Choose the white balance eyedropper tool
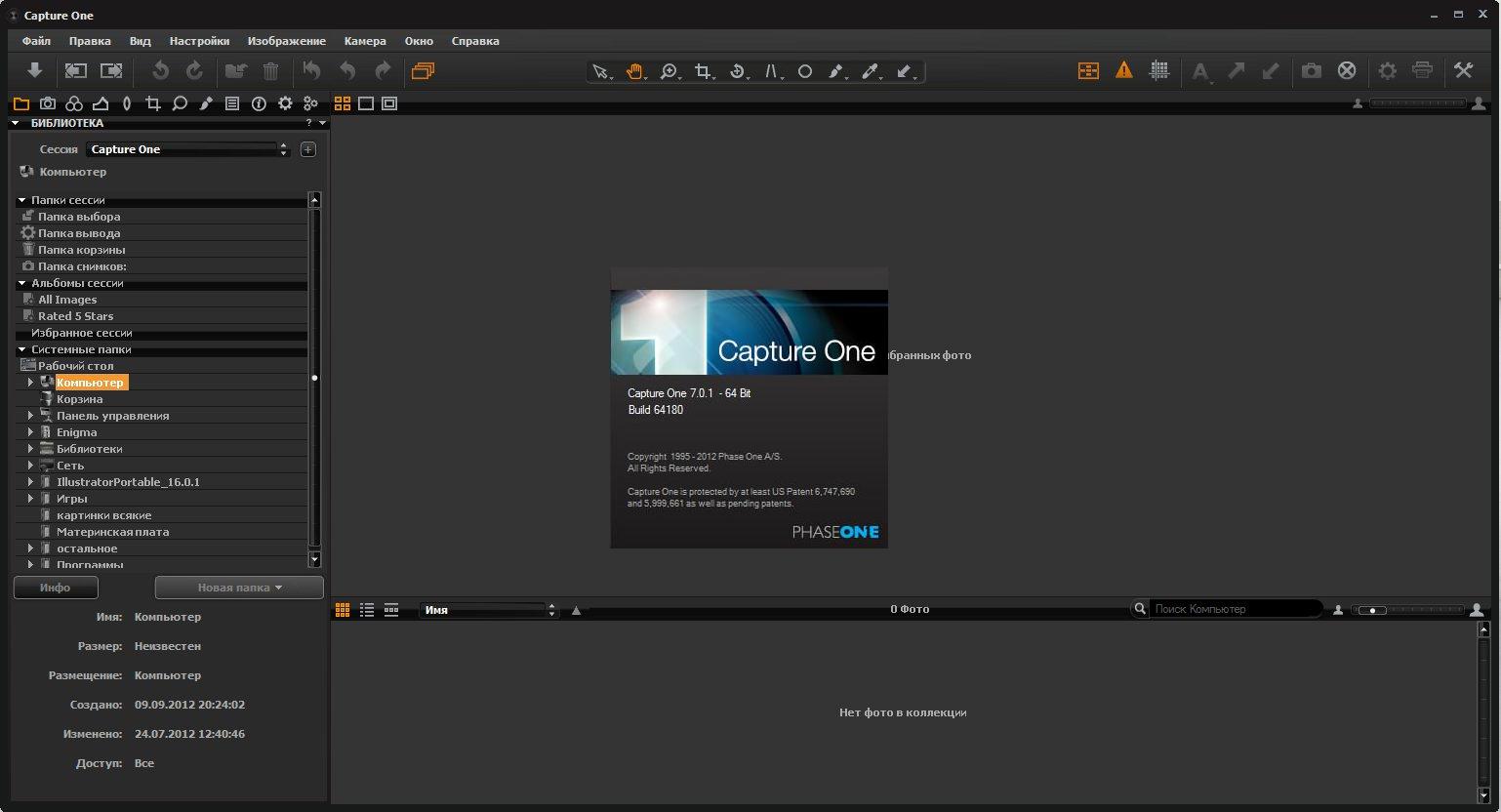The image size is (1501, 812). coord(871,71)
